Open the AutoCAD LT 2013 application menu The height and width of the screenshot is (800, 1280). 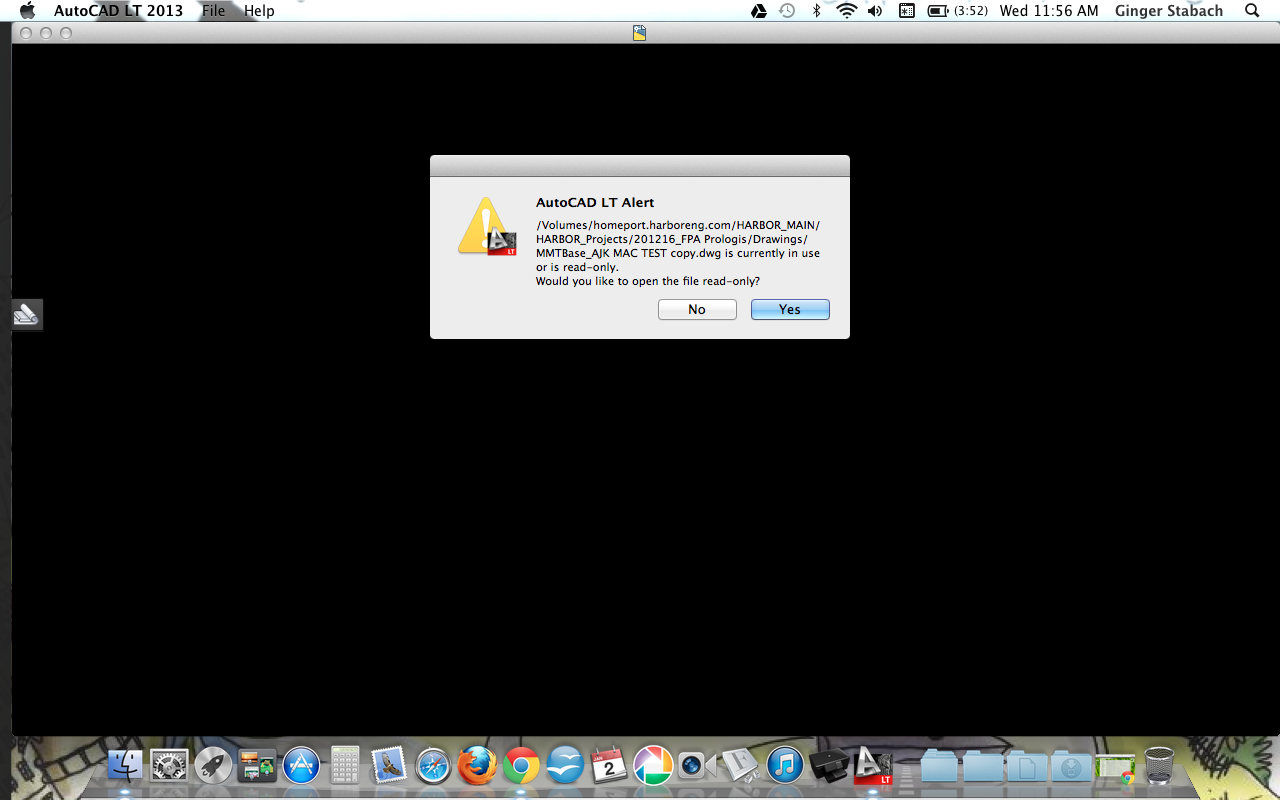[118, 11]
